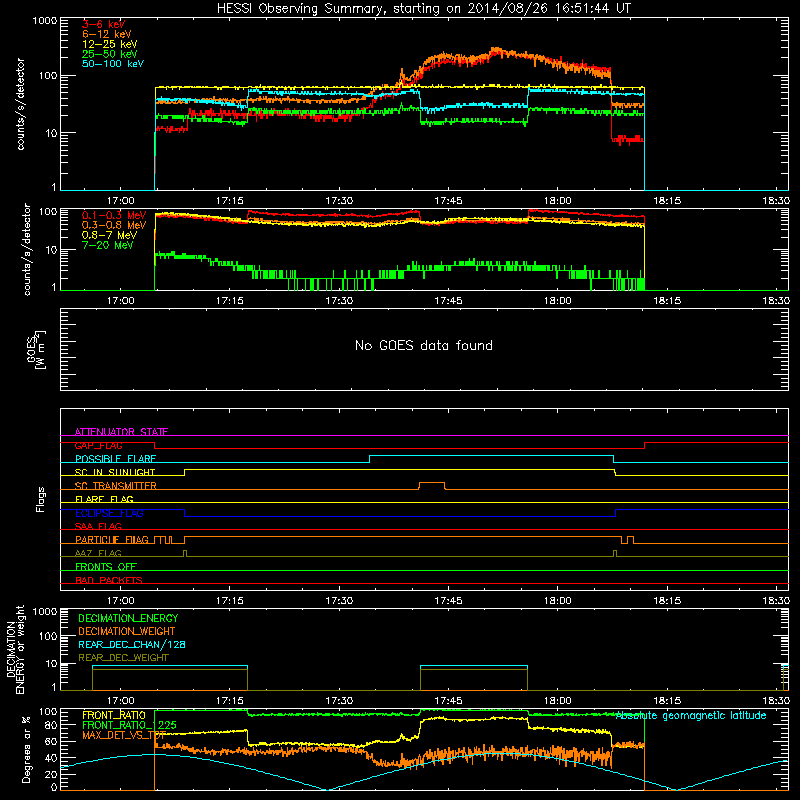The image size is (800, 800).
Task: Select the 6-12 keV legend label
Action: pos(107,34)
